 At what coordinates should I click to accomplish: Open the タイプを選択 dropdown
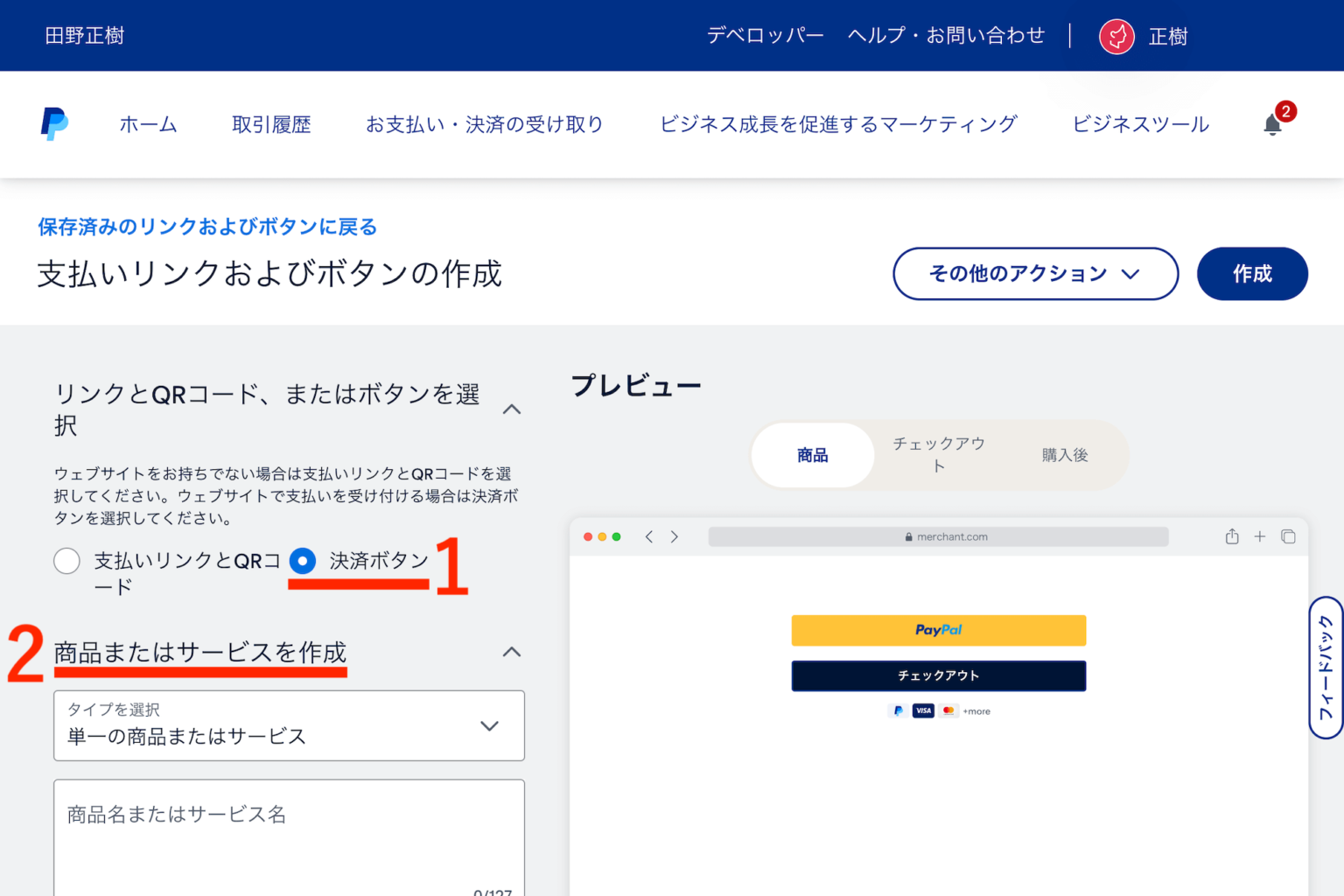289,725
